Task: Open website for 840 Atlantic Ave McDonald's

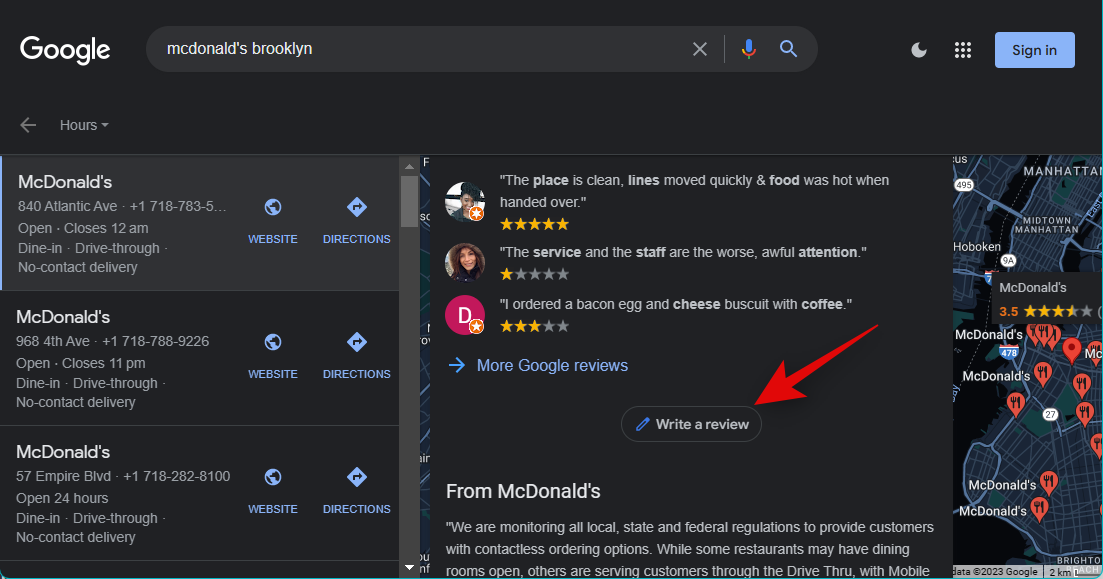Action: click(273, 220)
